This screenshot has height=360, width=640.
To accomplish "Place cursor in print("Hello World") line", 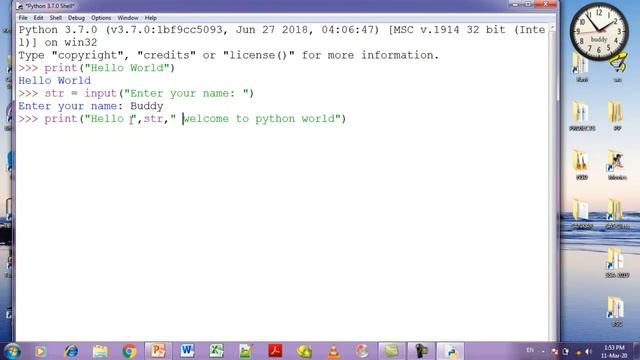I will (x=97, y=68).
